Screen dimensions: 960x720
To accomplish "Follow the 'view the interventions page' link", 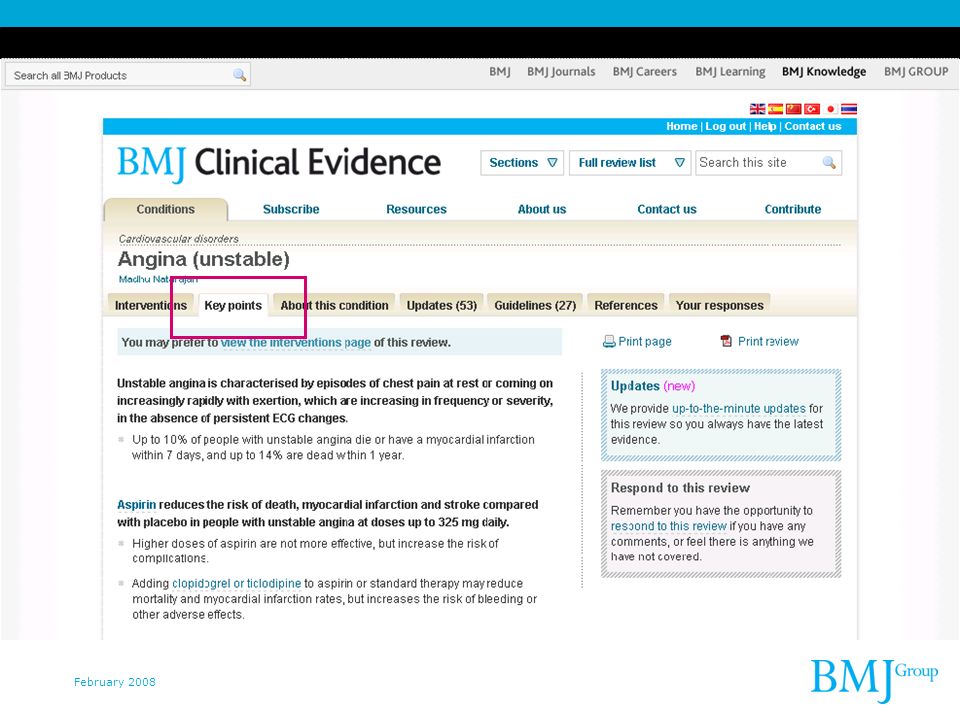I will pyautogui.click(x=296, y=342).
